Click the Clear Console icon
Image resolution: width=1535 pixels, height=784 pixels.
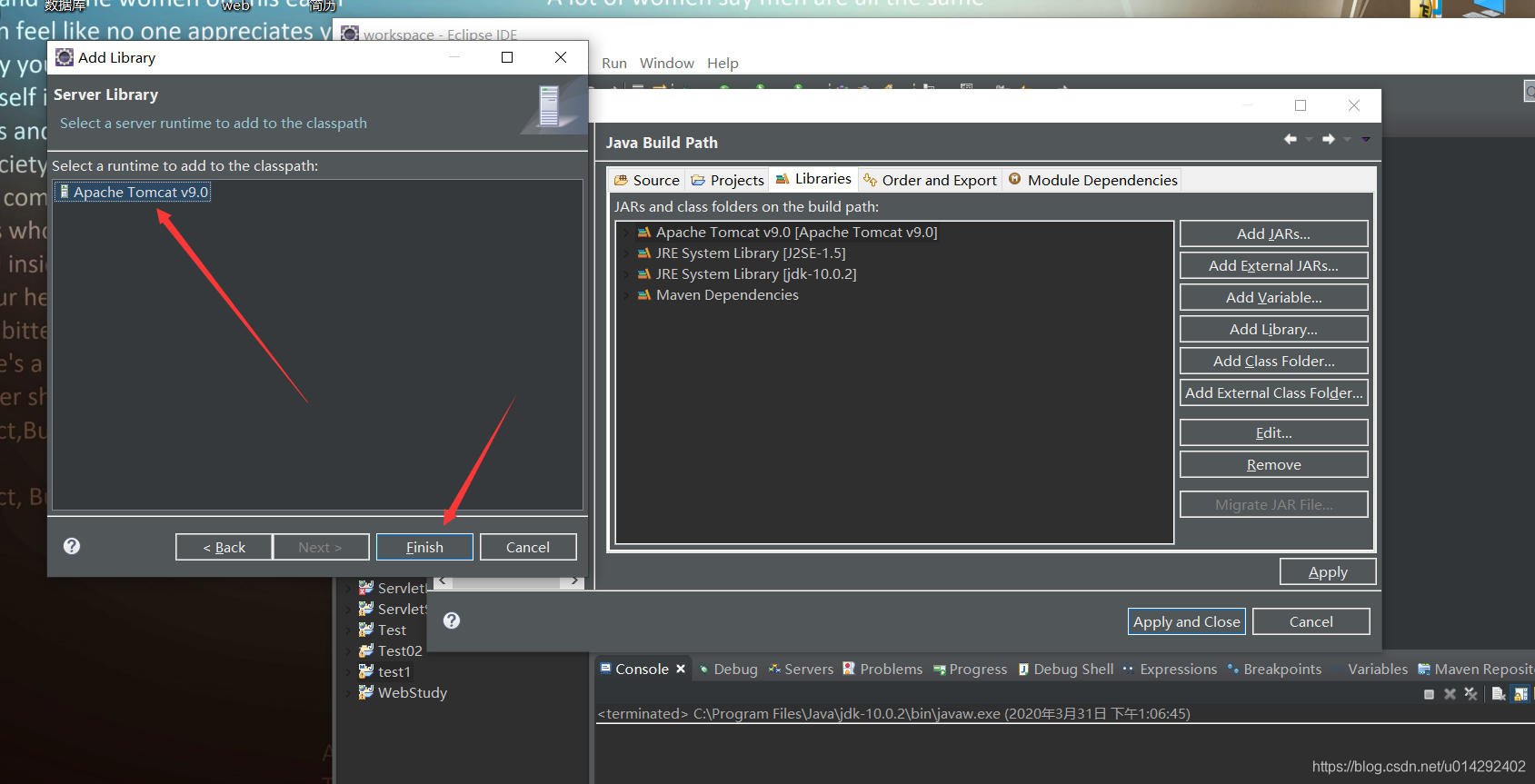point(1499,694)
